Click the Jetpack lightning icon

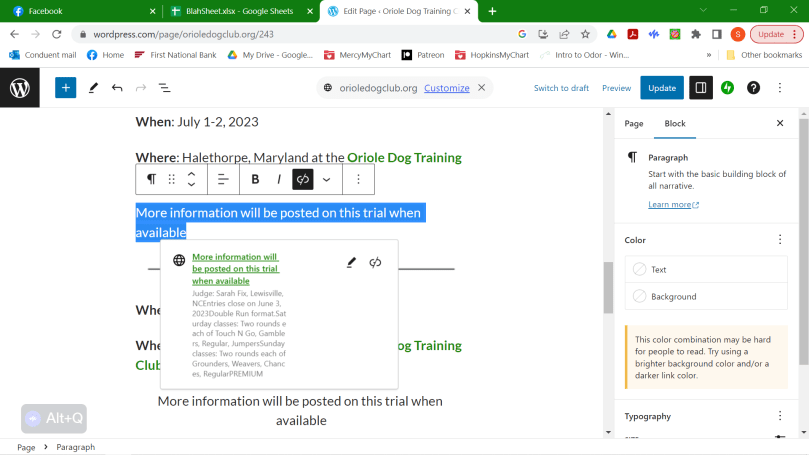(728, 88)
